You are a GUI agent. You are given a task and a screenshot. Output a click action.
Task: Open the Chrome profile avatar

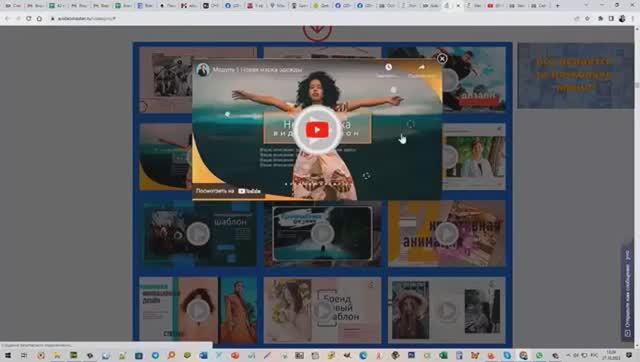622,18
